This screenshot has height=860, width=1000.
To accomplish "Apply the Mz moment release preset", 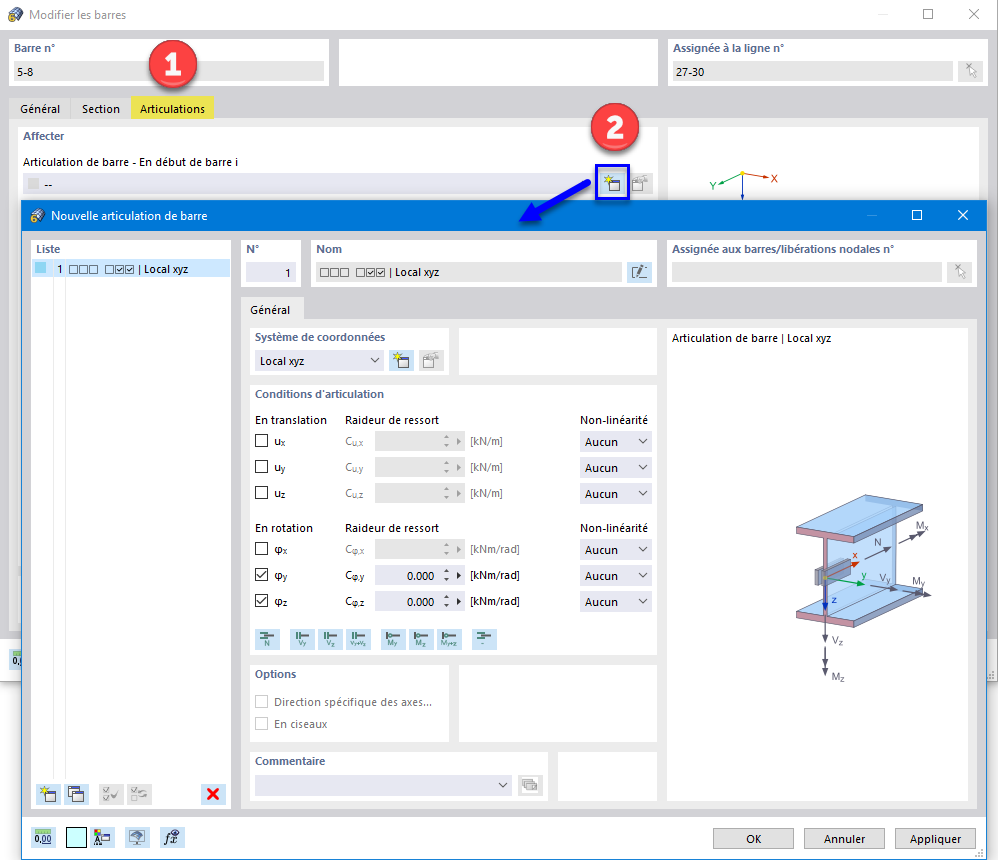I will pyautogui.click(x=421, y=639).
